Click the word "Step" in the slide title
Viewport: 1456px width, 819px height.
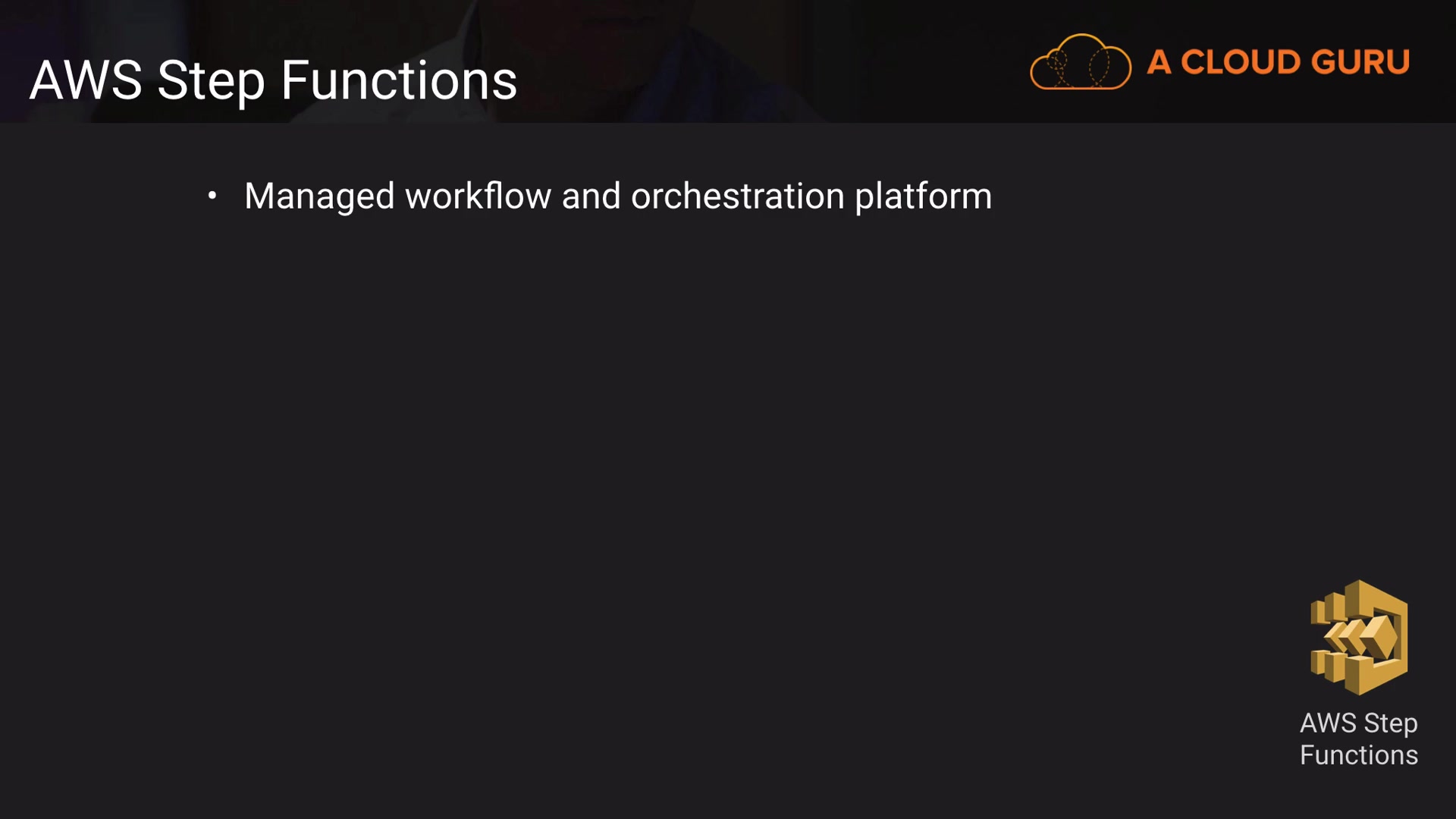211,80
